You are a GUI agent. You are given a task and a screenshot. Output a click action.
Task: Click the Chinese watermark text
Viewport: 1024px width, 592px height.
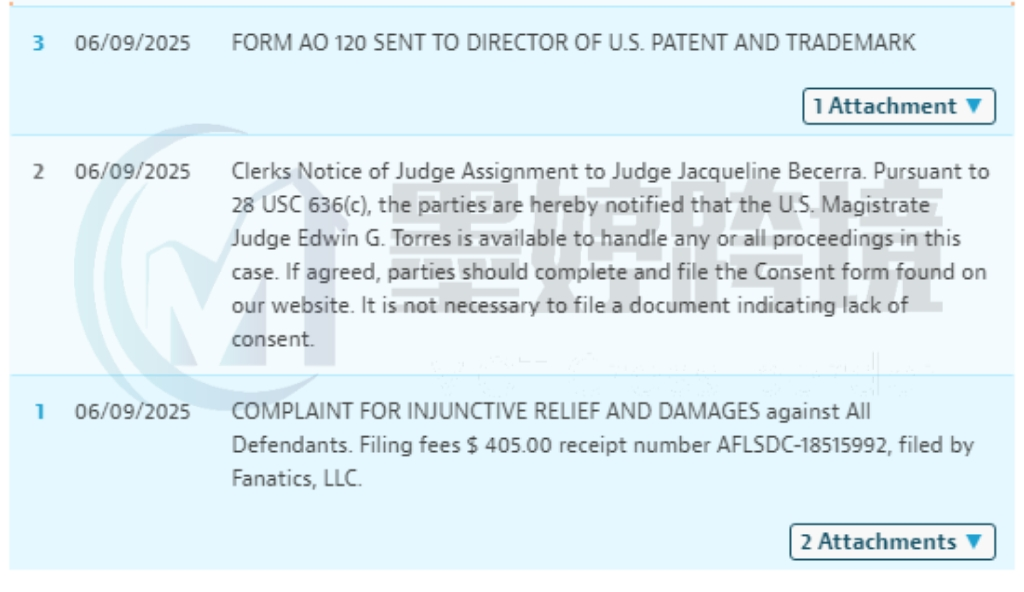point(666,248)
